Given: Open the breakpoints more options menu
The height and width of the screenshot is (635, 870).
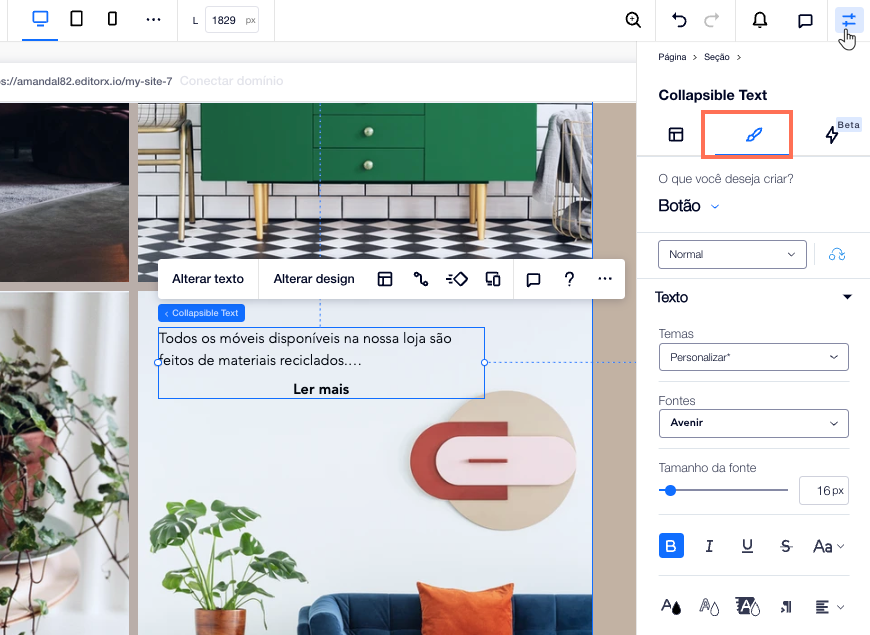Looking at the screenshot, I should 153,19.
